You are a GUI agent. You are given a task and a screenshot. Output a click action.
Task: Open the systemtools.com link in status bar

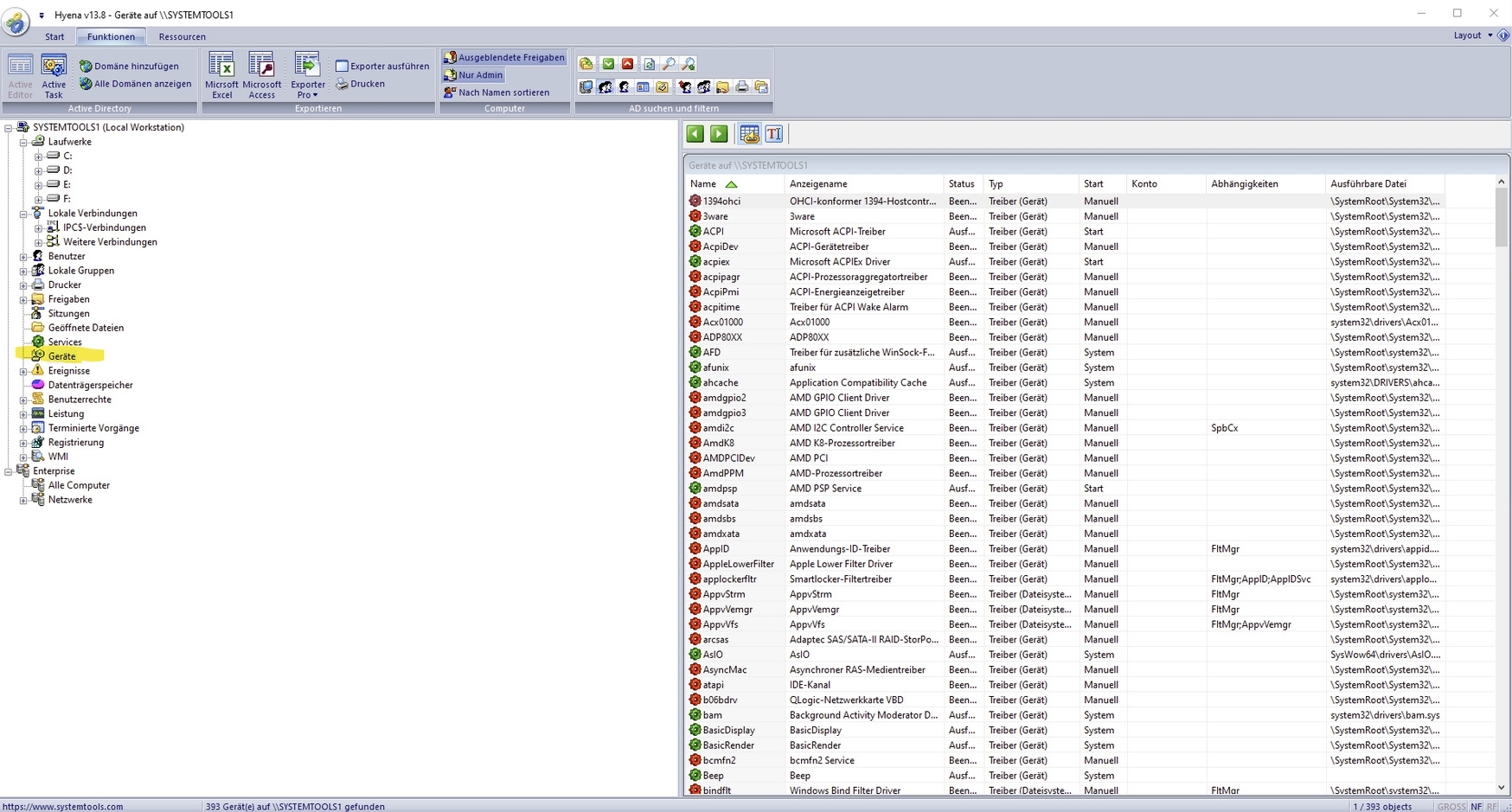pos(63,806)
